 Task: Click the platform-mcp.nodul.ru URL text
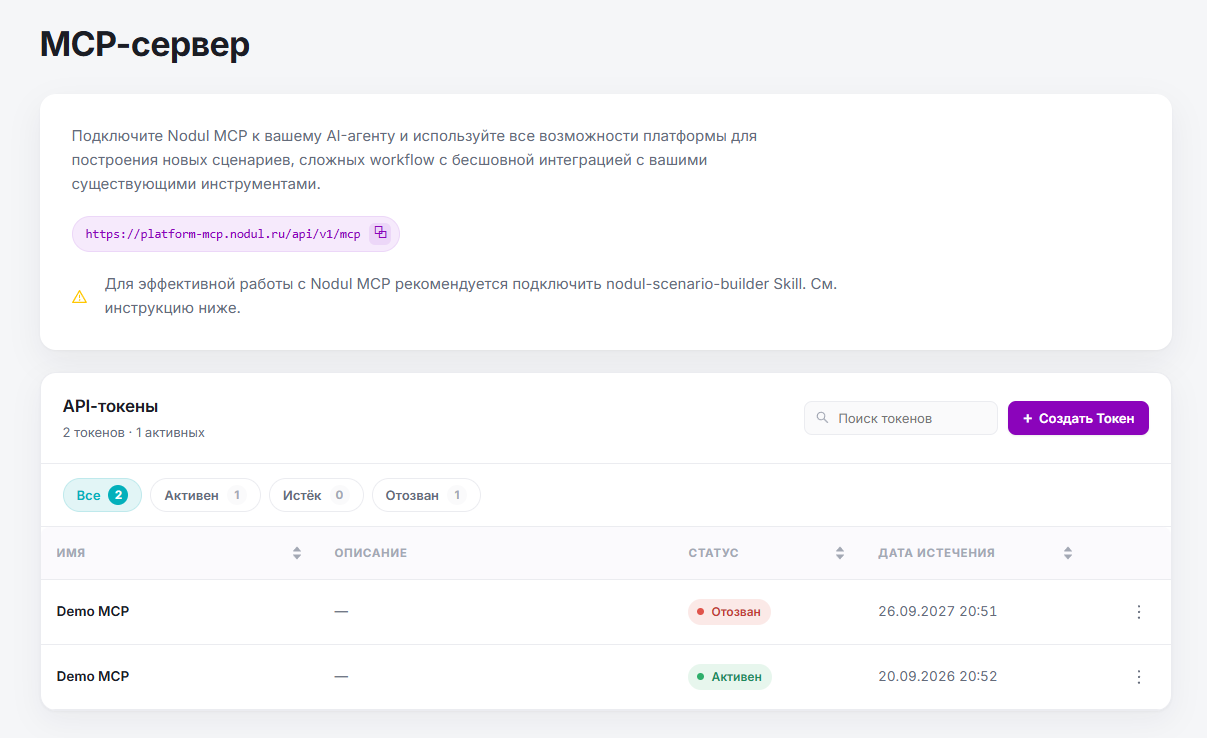click(223, 234)
